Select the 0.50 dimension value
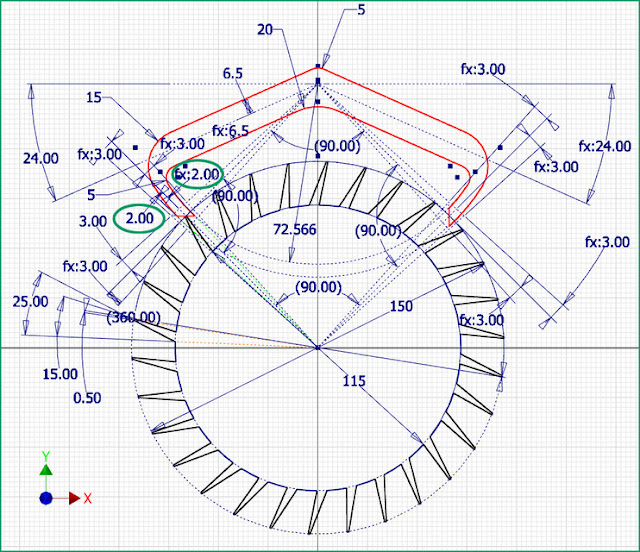640x552 pixels. click(87, 398)
